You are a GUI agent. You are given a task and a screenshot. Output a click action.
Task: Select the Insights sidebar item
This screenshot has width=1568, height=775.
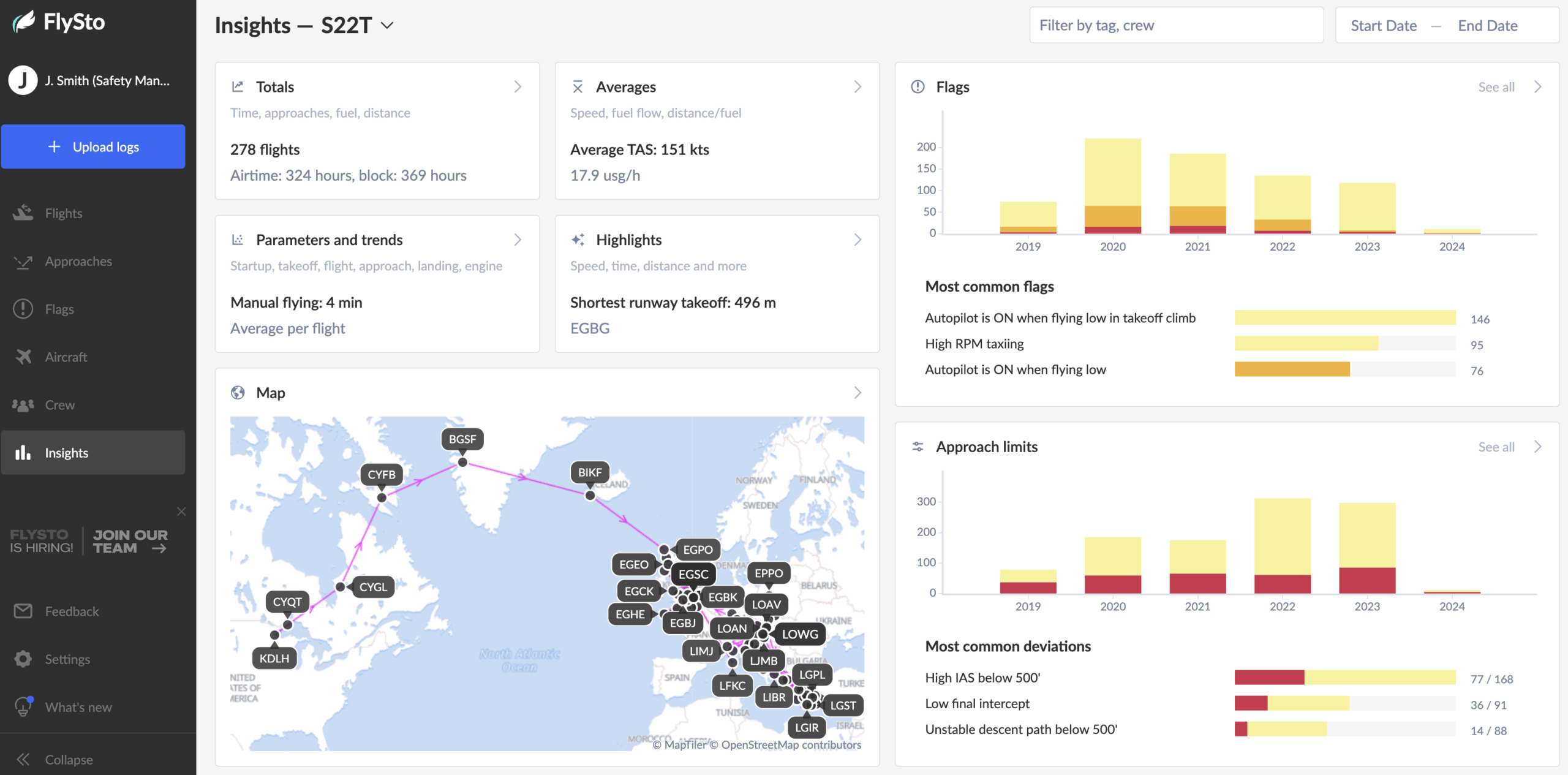tap(66, 453)
